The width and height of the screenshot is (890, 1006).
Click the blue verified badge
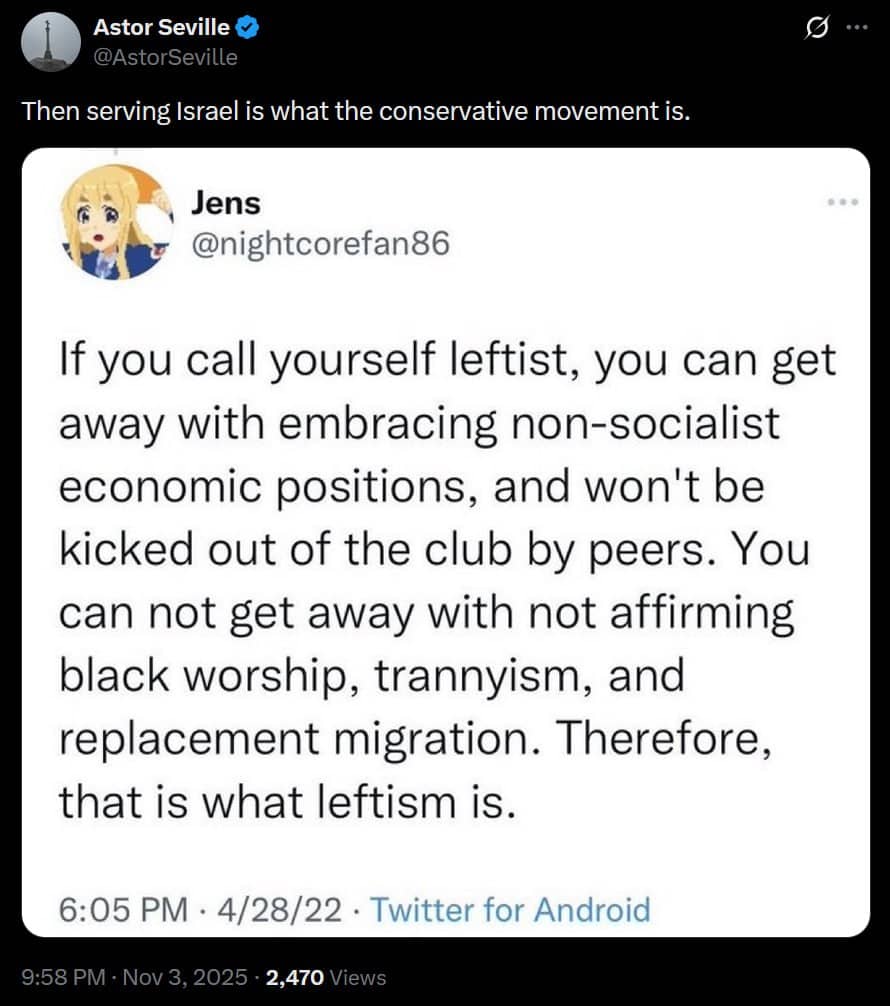click(248, 29)
